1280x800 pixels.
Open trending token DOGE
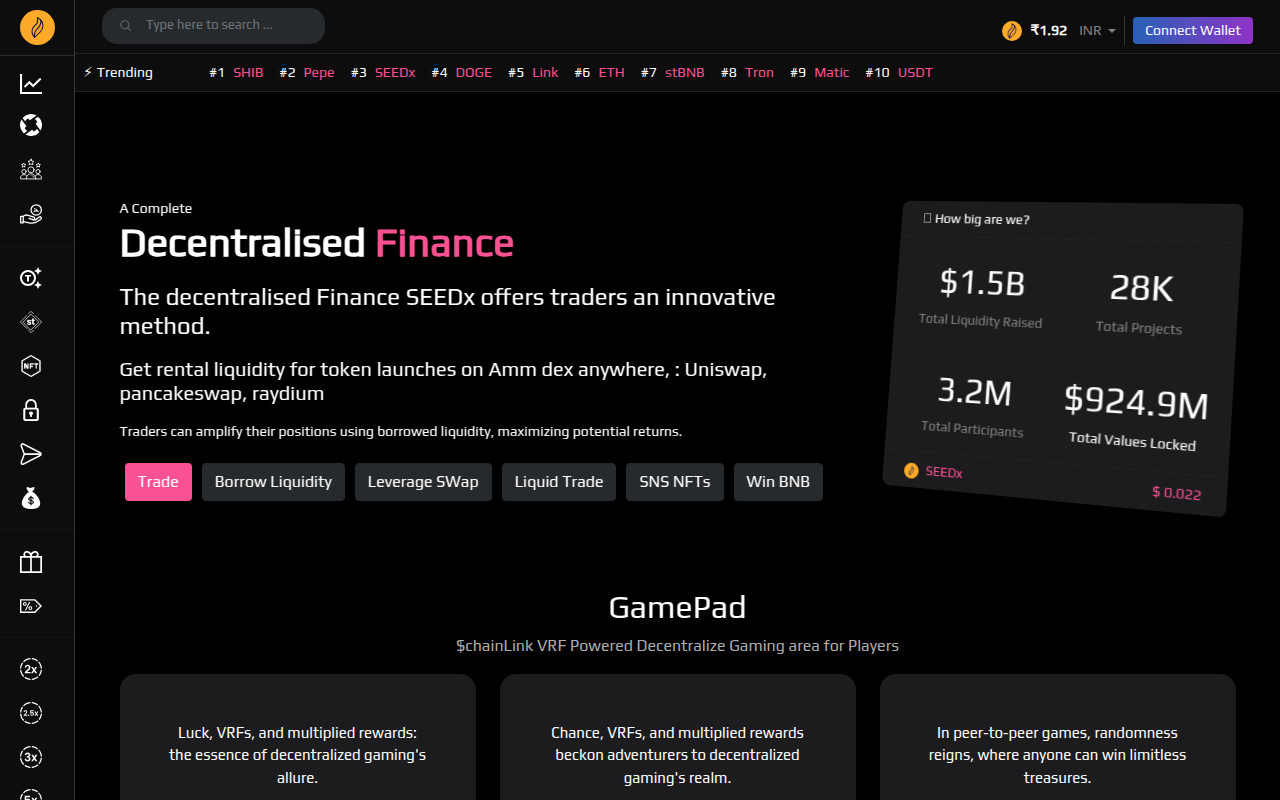[474, 72]
